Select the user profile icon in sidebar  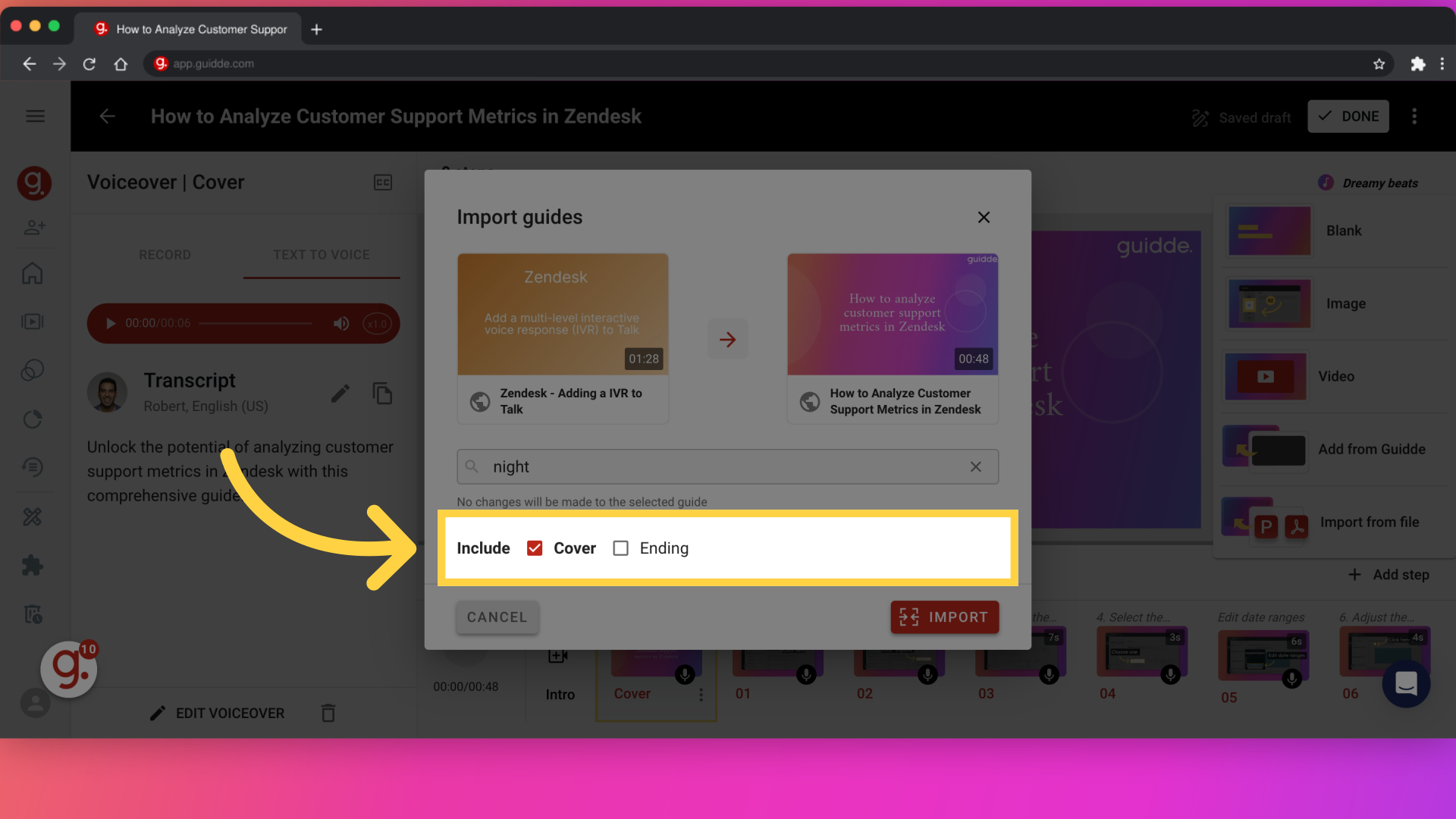(x=34, y=704)
